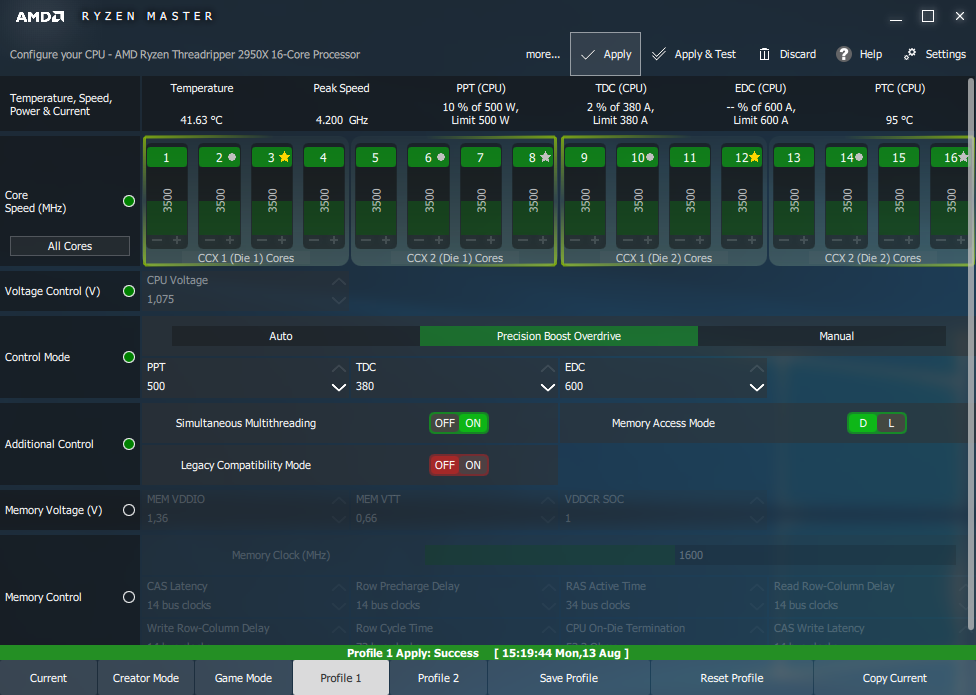This screenshot has width=976, height=695.
Task: Click the PPT value field 500
Action: pos(238,386)
